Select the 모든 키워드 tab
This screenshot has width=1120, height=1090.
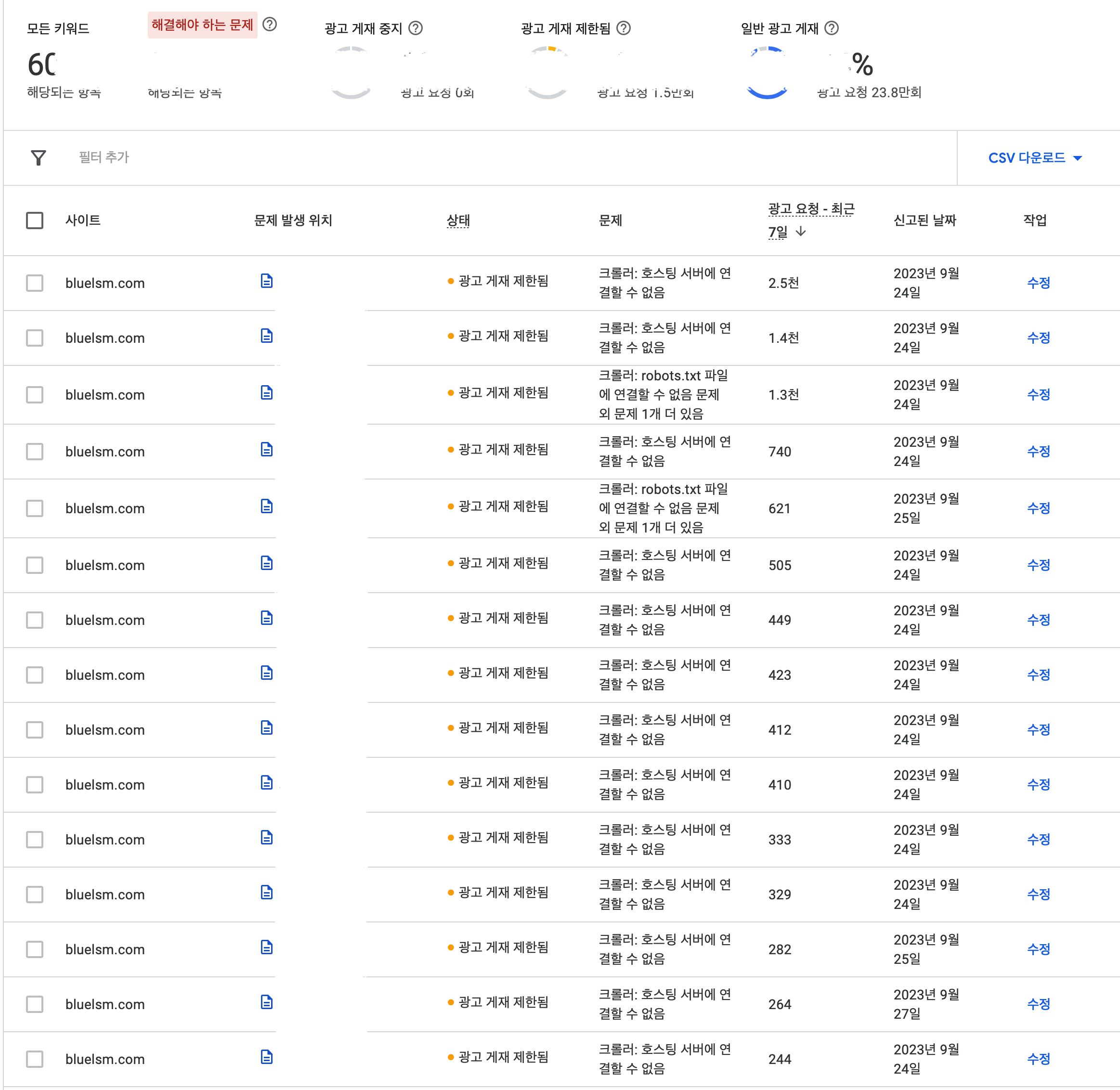(x=58, y=28)
